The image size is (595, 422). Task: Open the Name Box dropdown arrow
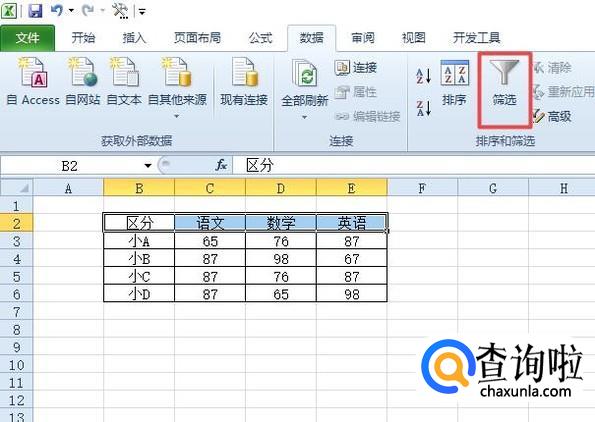[x=148, y=165]
